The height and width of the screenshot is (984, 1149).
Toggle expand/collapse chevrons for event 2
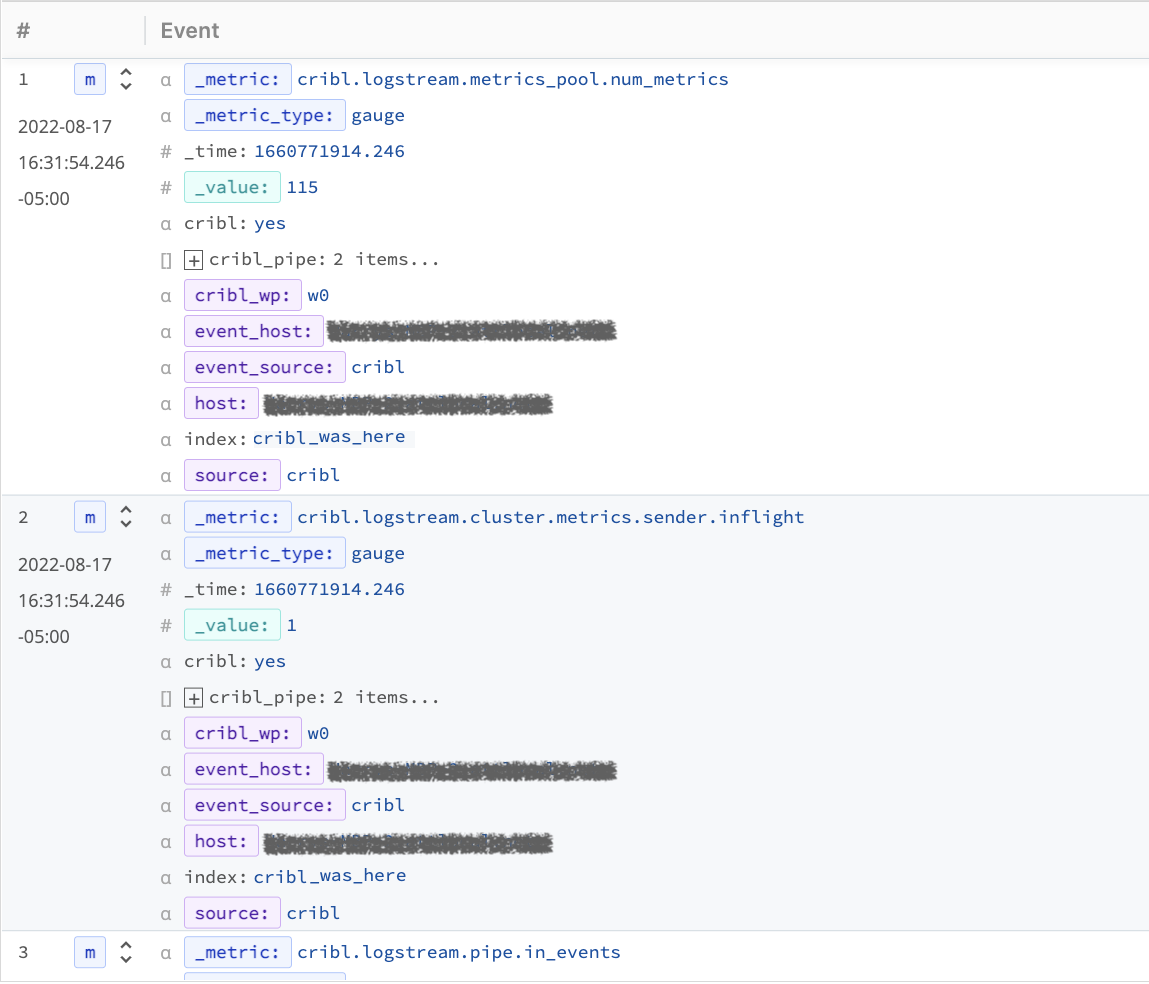click(126, 518)
